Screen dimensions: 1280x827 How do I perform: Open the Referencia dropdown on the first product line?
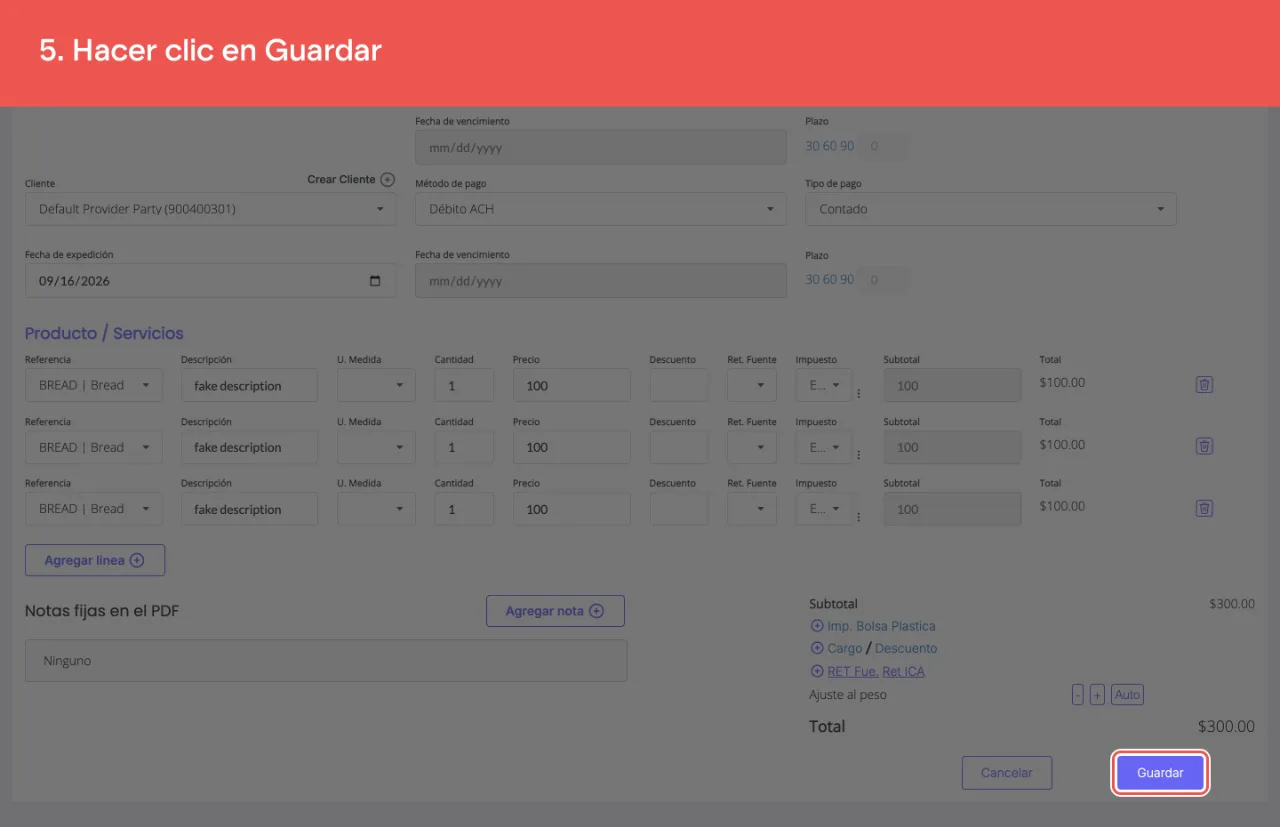pyautogui.click(x=94, y=385)
